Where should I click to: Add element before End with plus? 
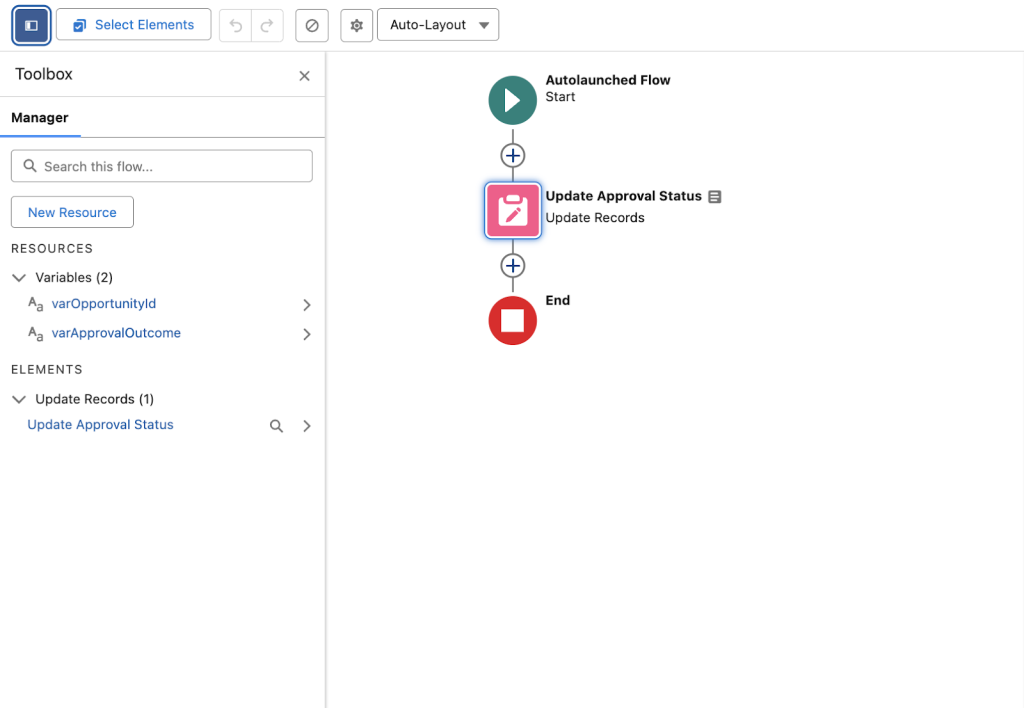coord(513,266)
